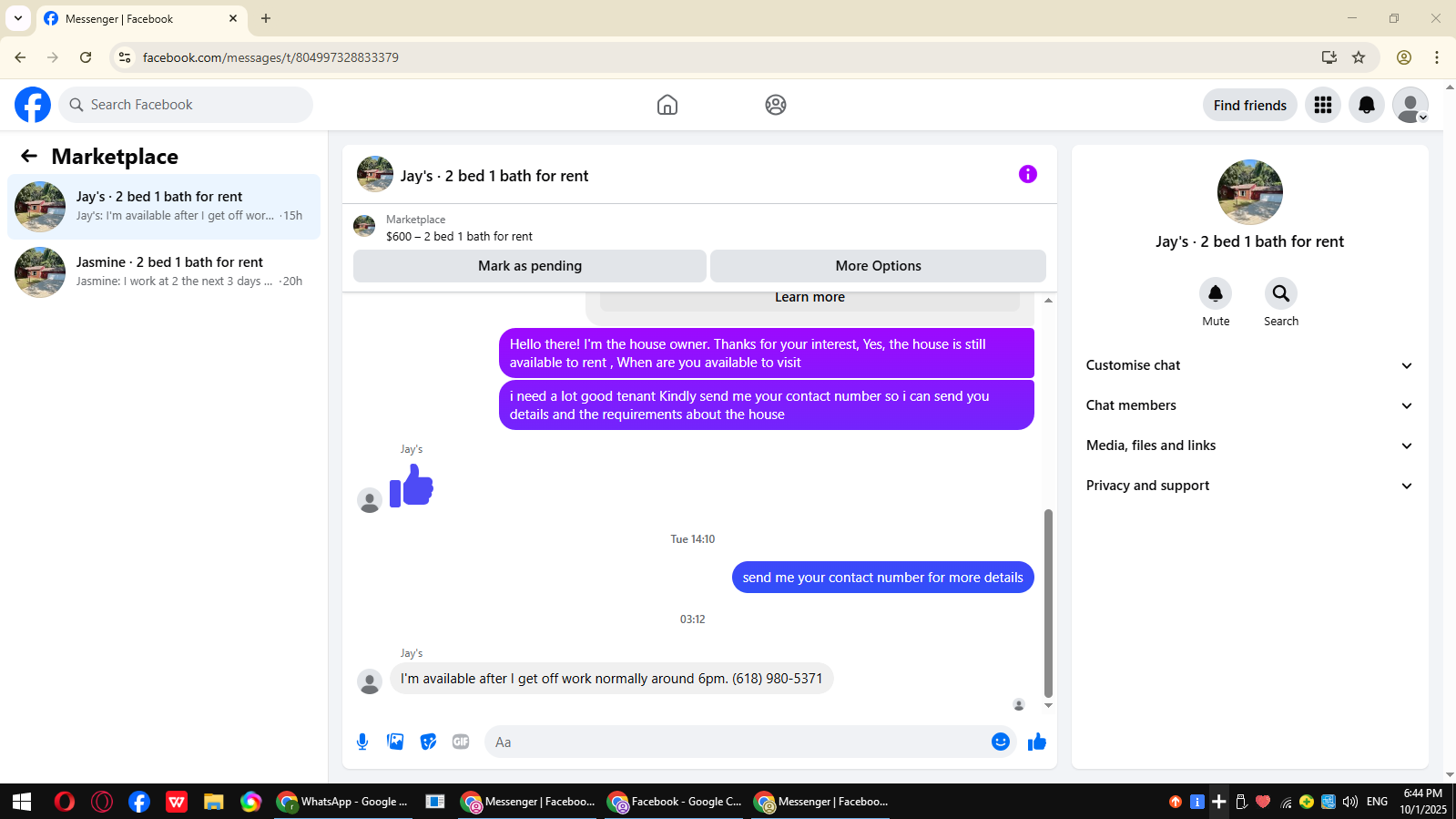Send a like with the thumbs-up icon

1037,742
